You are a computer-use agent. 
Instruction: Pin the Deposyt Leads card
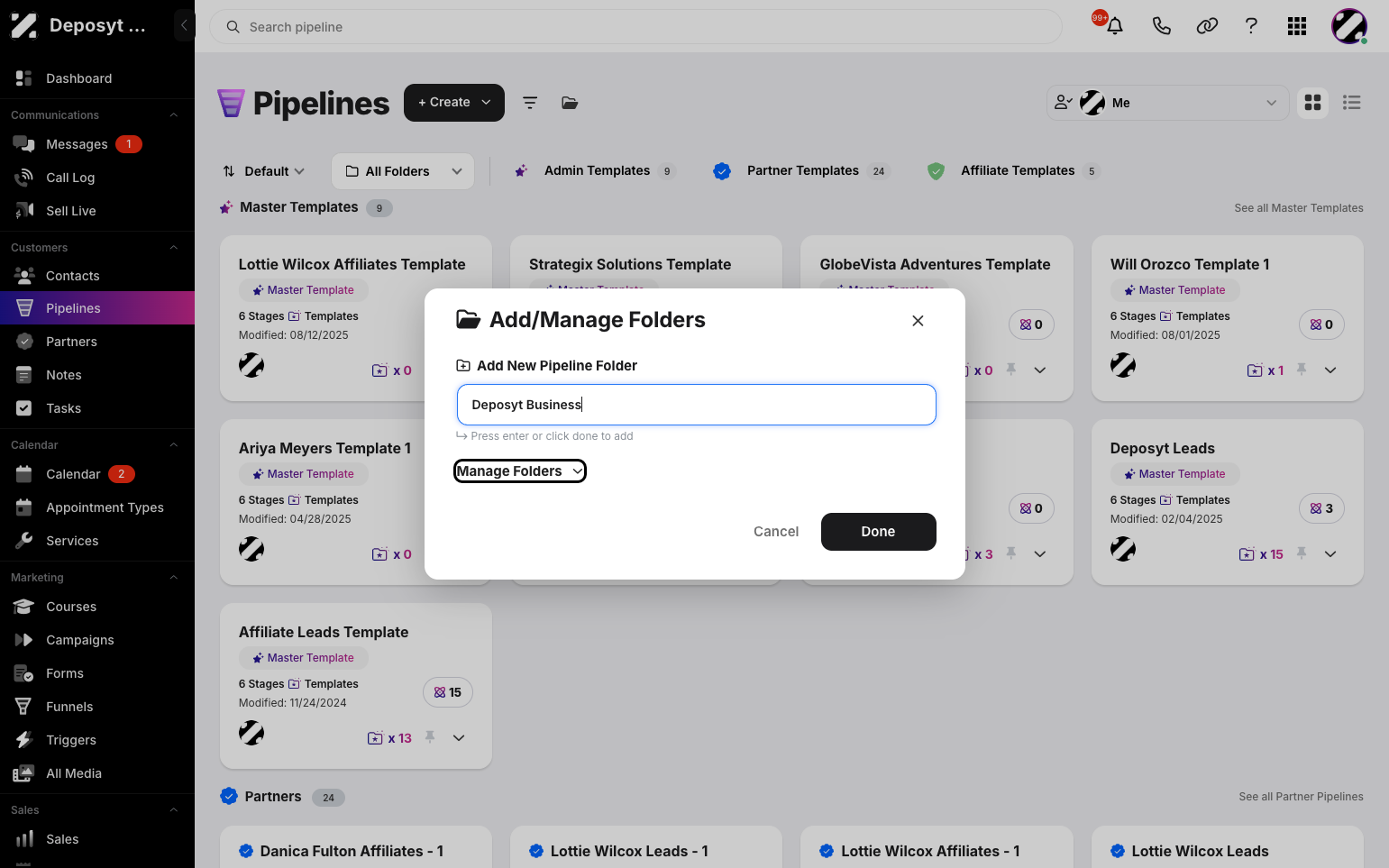click(1302, 553)
